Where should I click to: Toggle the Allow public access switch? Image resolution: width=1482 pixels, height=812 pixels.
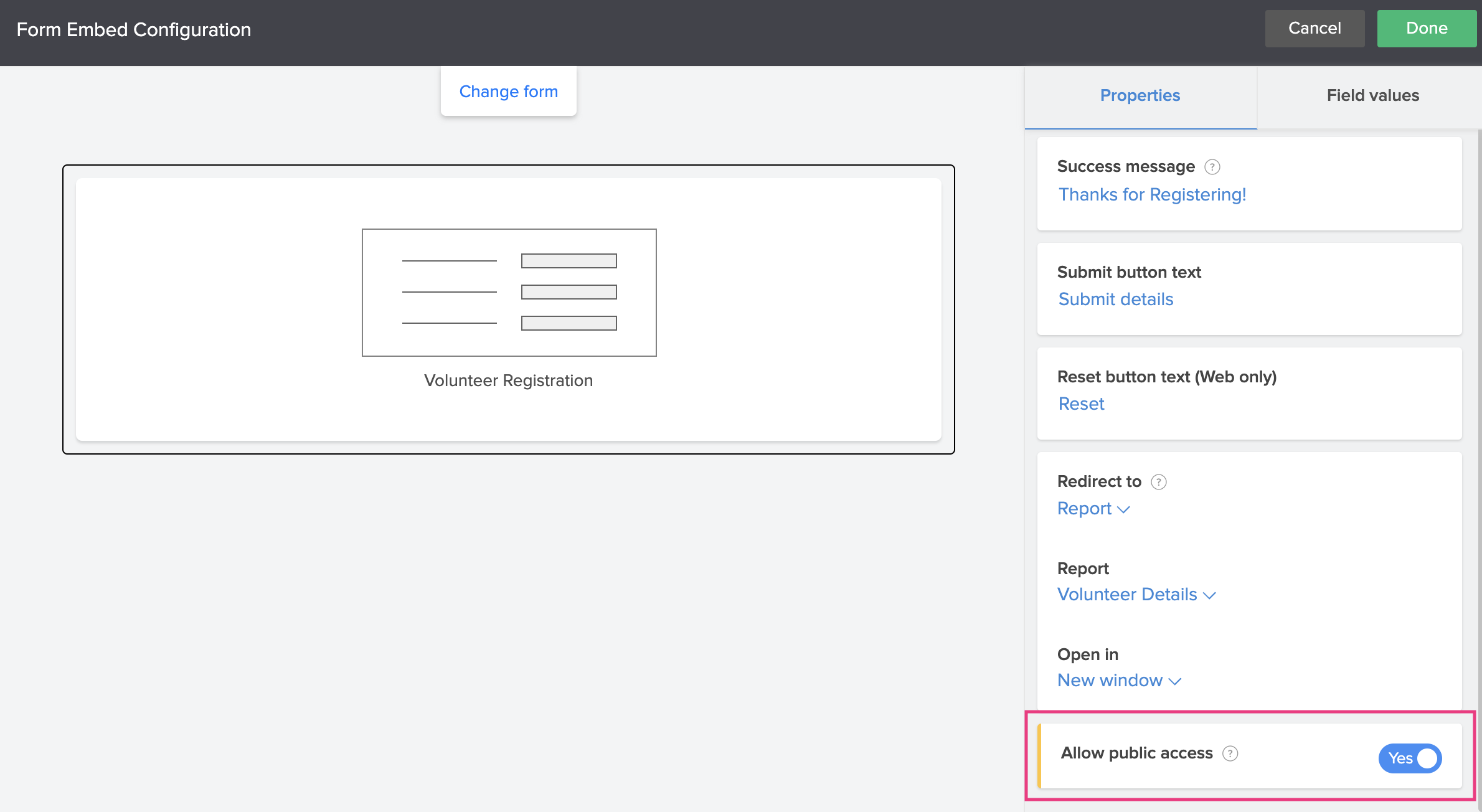[1410, 758]
